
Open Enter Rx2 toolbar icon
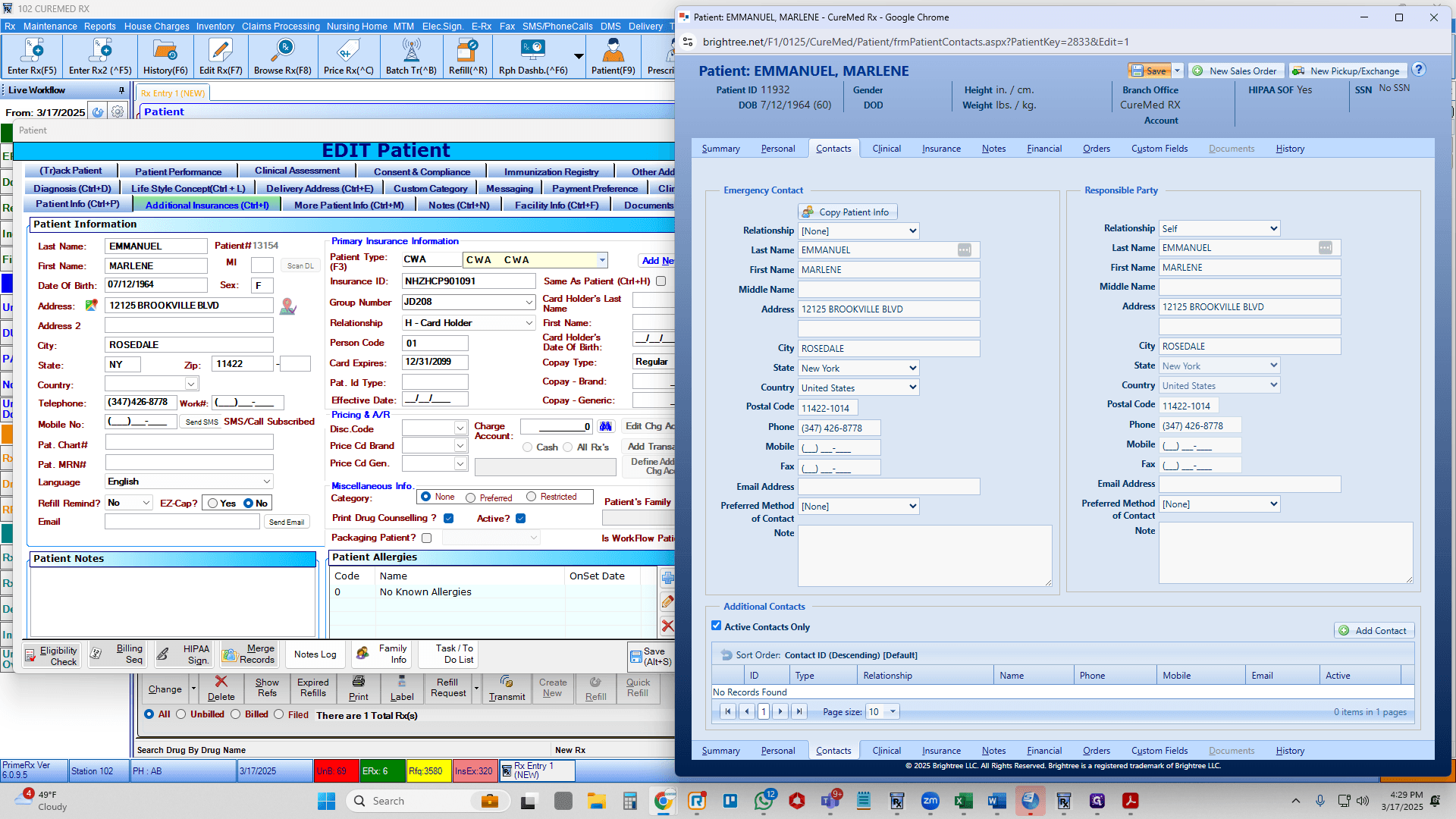click(100, 57)
